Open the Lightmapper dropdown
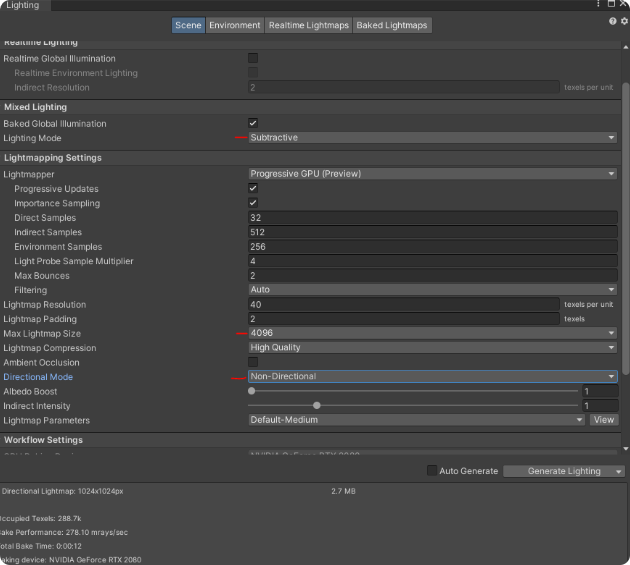The height and width of the screenshot is (565, 630). click(432, 174)
